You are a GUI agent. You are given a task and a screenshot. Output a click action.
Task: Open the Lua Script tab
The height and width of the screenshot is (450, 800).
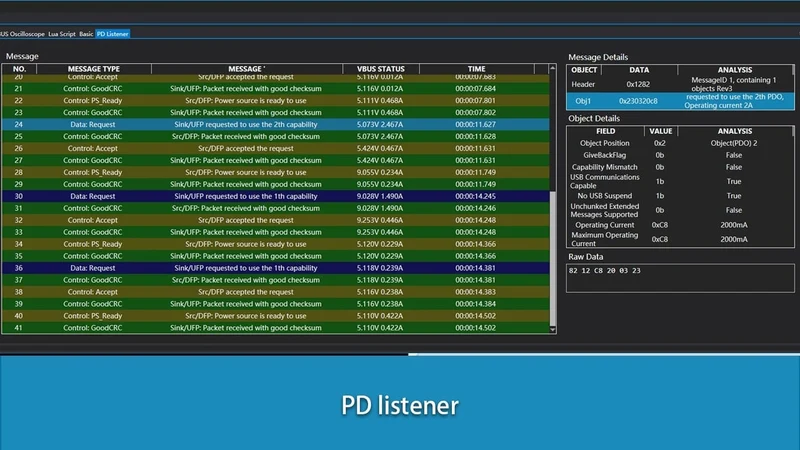click(62, 34)
